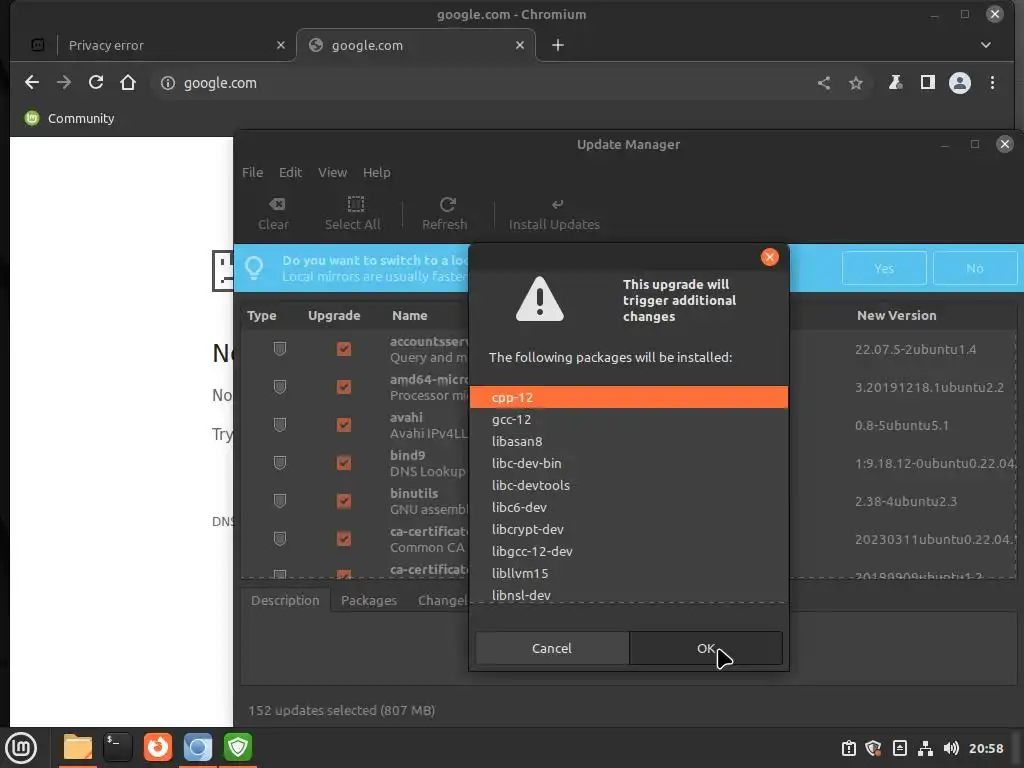Select libgcc-12-dev in the package list
This screenshot has height=768, width=1024.
pos(629,551)
